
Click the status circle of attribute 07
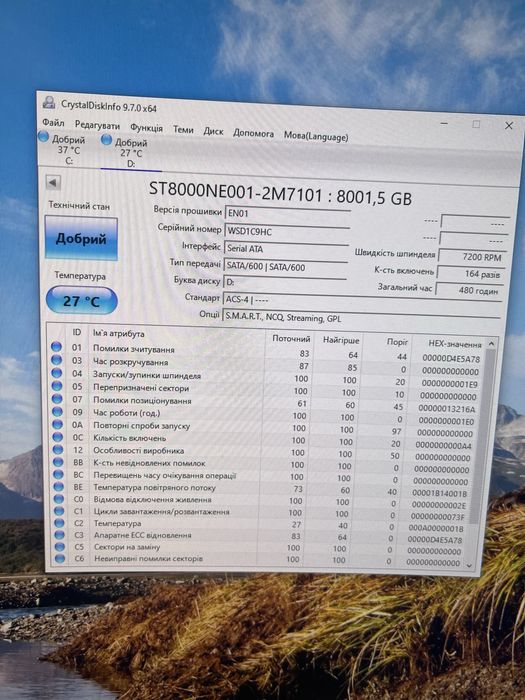pos(57,398)
